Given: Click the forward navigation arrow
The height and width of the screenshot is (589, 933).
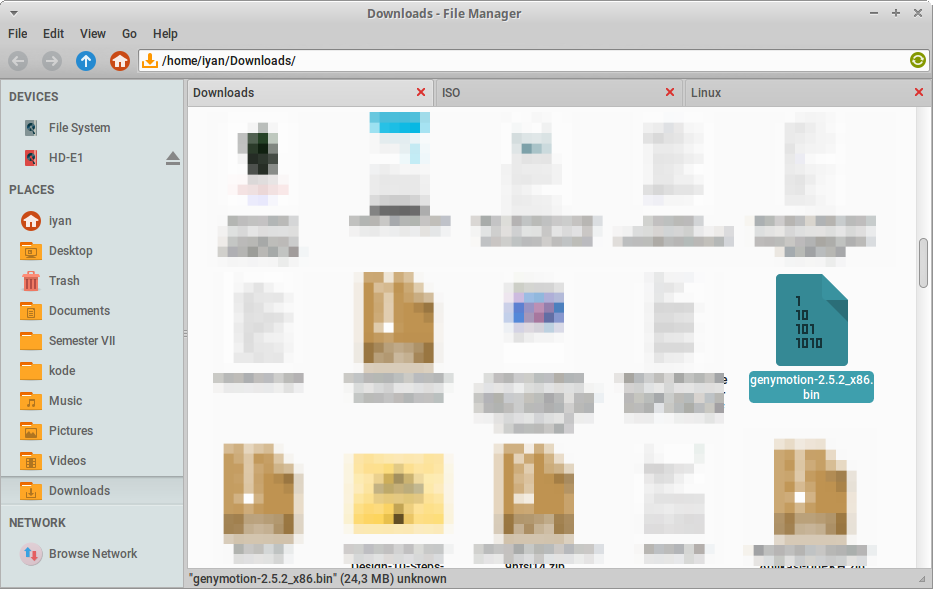Looking at the screenshot, I should [51, 60].
